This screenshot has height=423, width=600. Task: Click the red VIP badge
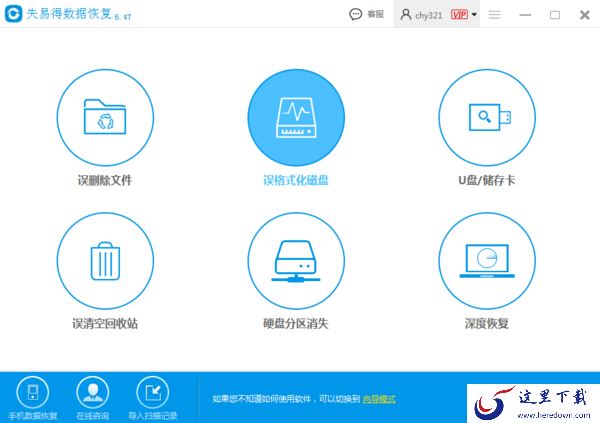[459, 15]
